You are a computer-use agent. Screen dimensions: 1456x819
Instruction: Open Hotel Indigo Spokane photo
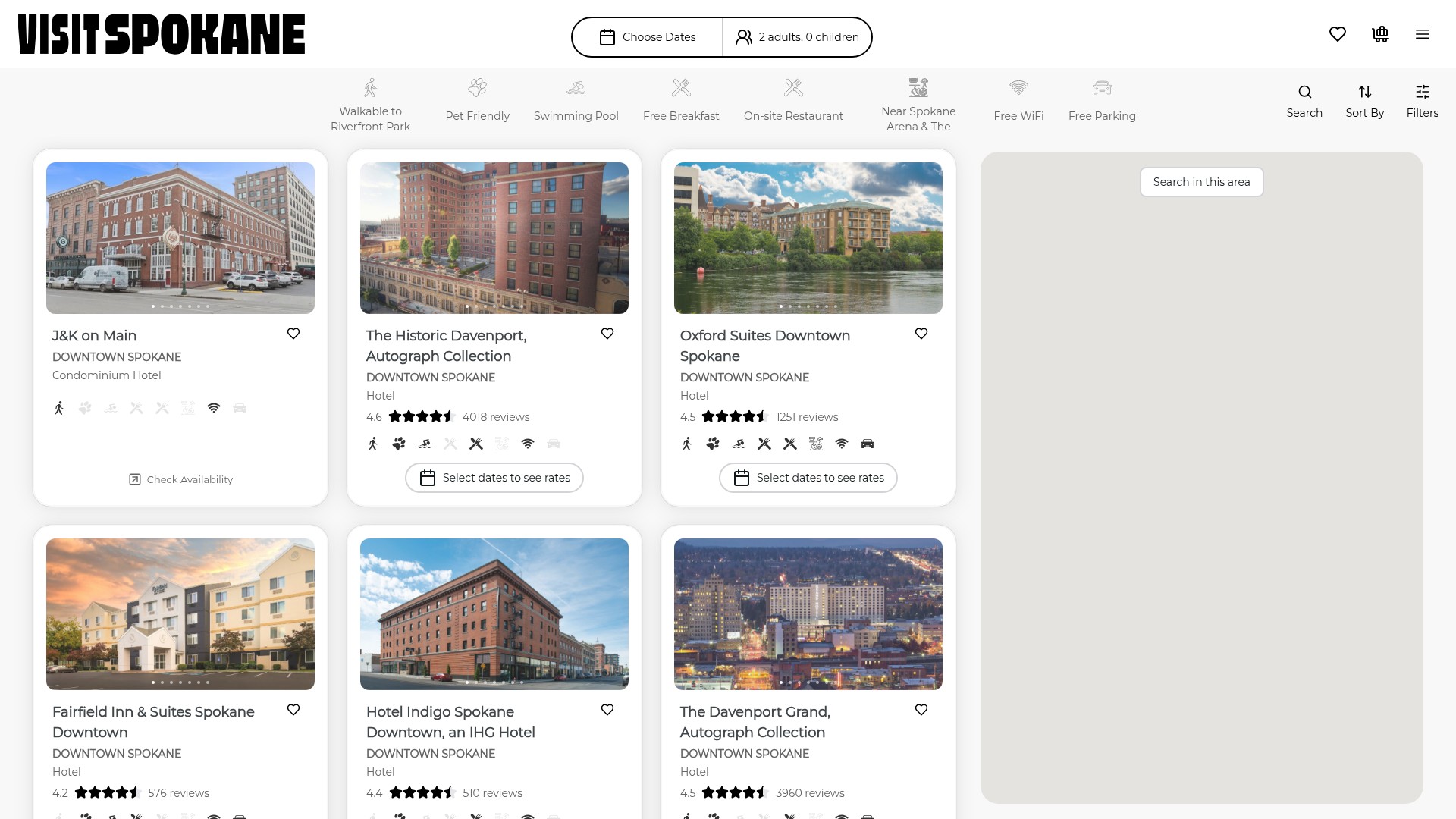point(494,614)
